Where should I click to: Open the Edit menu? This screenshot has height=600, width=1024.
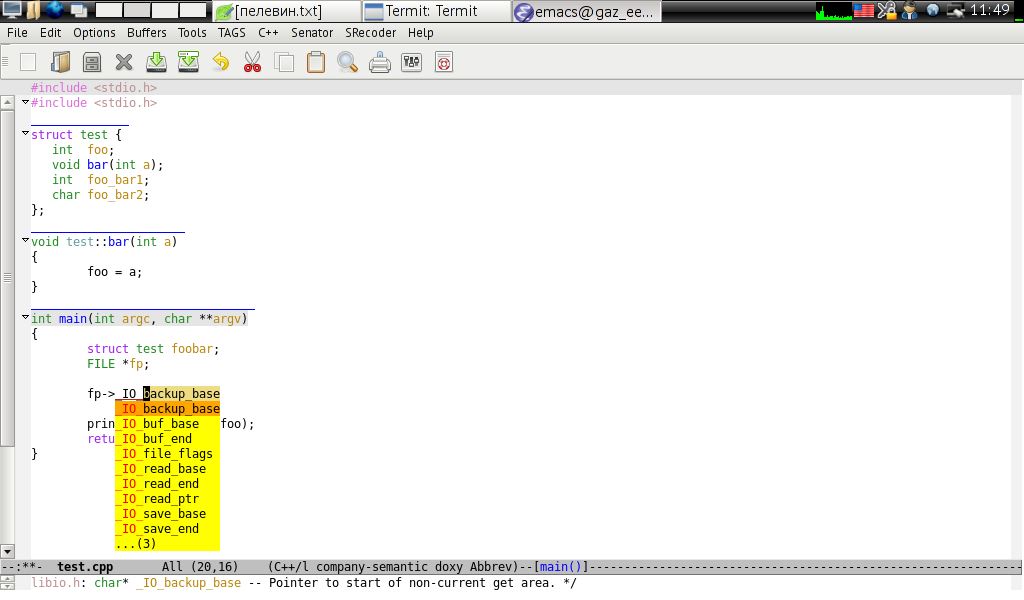[x=50, y=33]
